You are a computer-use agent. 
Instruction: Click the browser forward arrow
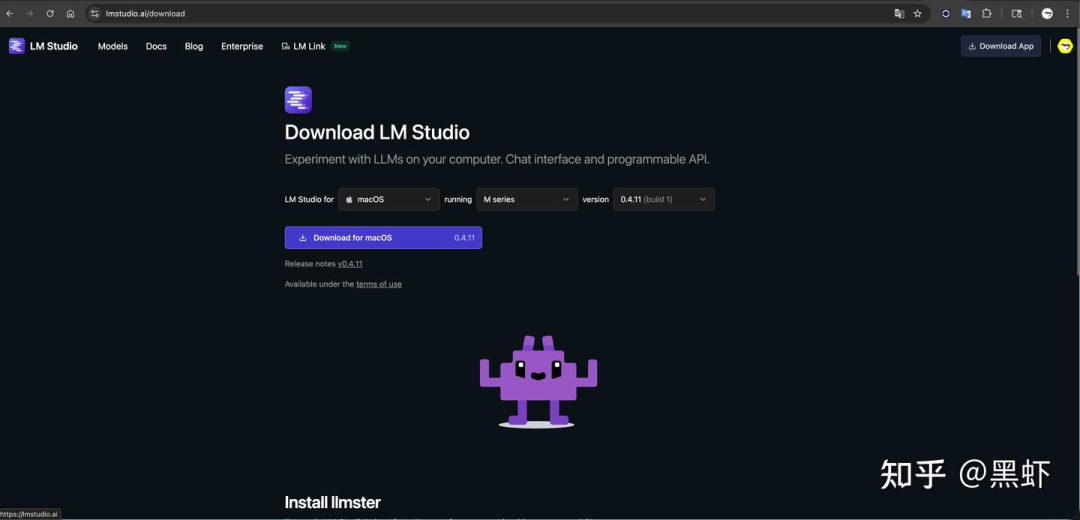pos(30,14)
